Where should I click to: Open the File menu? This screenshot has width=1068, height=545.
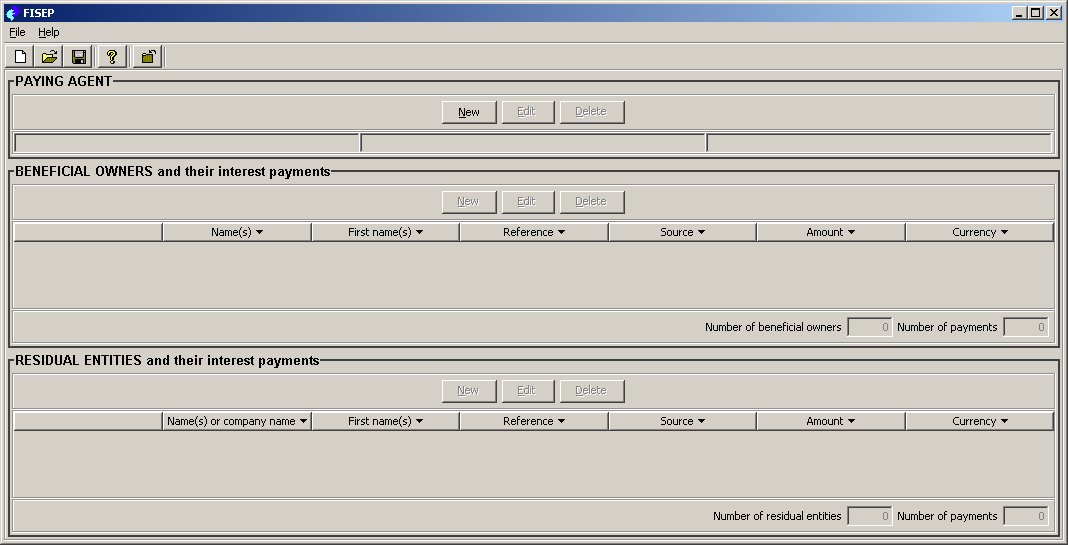point(17,32)
